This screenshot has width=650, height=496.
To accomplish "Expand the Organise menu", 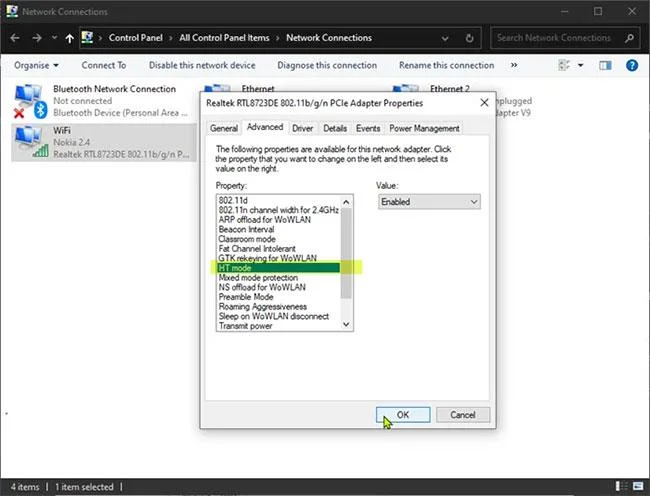I will pyautogui.click(x=36, y=65).
